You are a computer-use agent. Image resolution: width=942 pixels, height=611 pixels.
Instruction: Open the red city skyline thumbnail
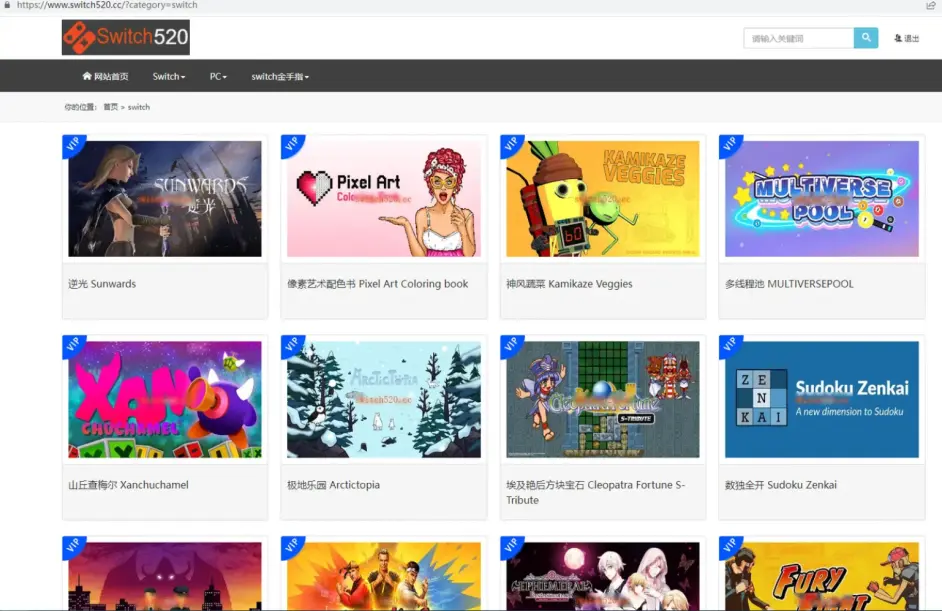click(165, 577)
